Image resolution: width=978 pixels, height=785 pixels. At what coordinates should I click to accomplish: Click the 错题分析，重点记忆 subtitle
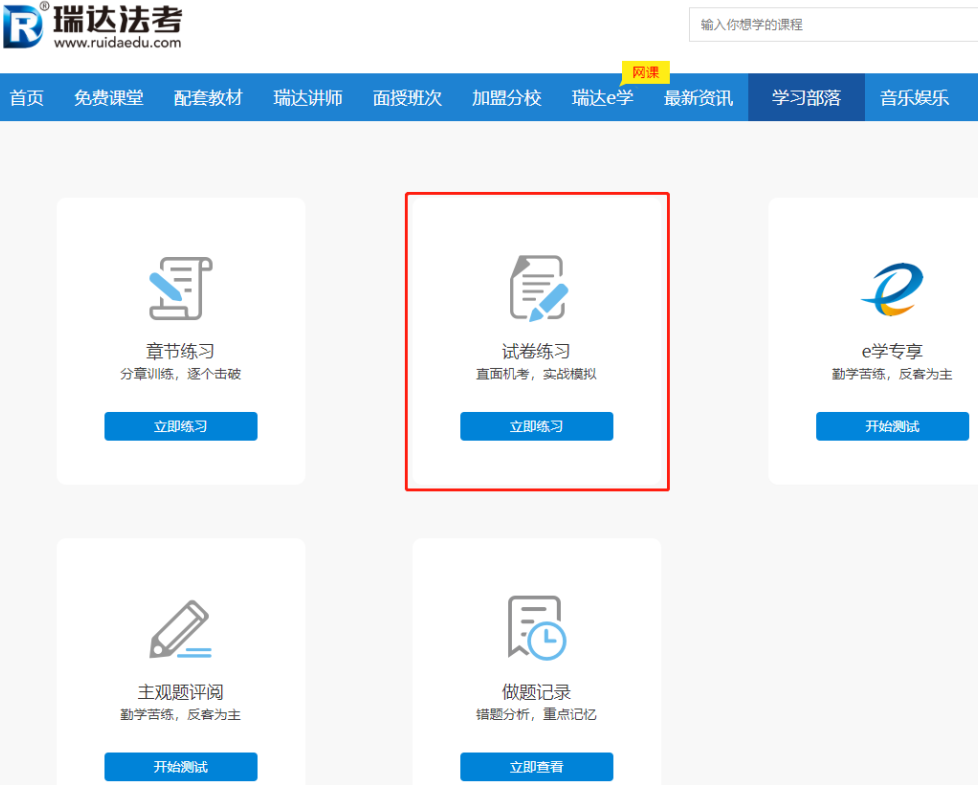point(536,715)
